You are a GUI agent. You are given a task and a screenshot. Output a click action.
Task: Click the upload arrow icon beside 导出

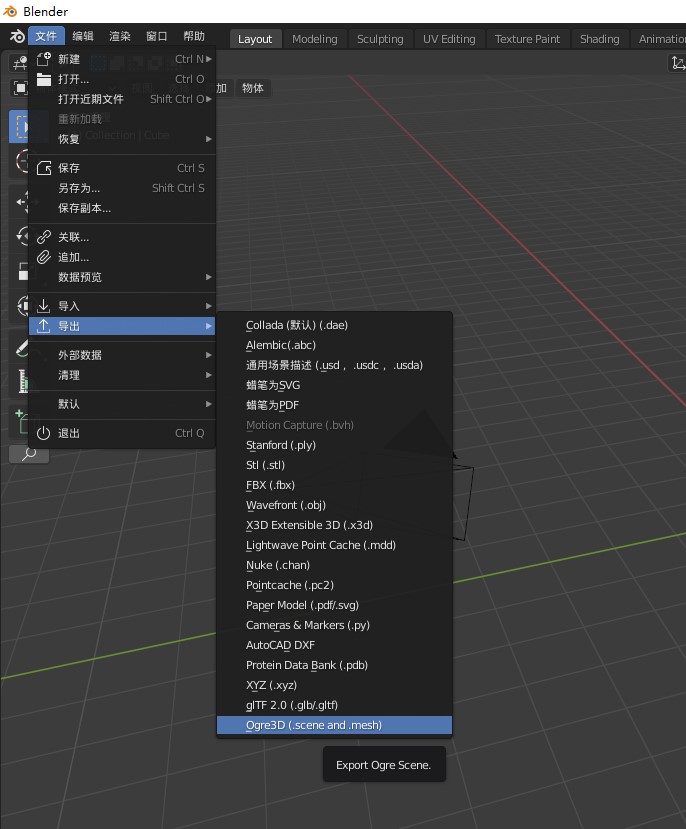pyautogui.click(x=44, y=326)
